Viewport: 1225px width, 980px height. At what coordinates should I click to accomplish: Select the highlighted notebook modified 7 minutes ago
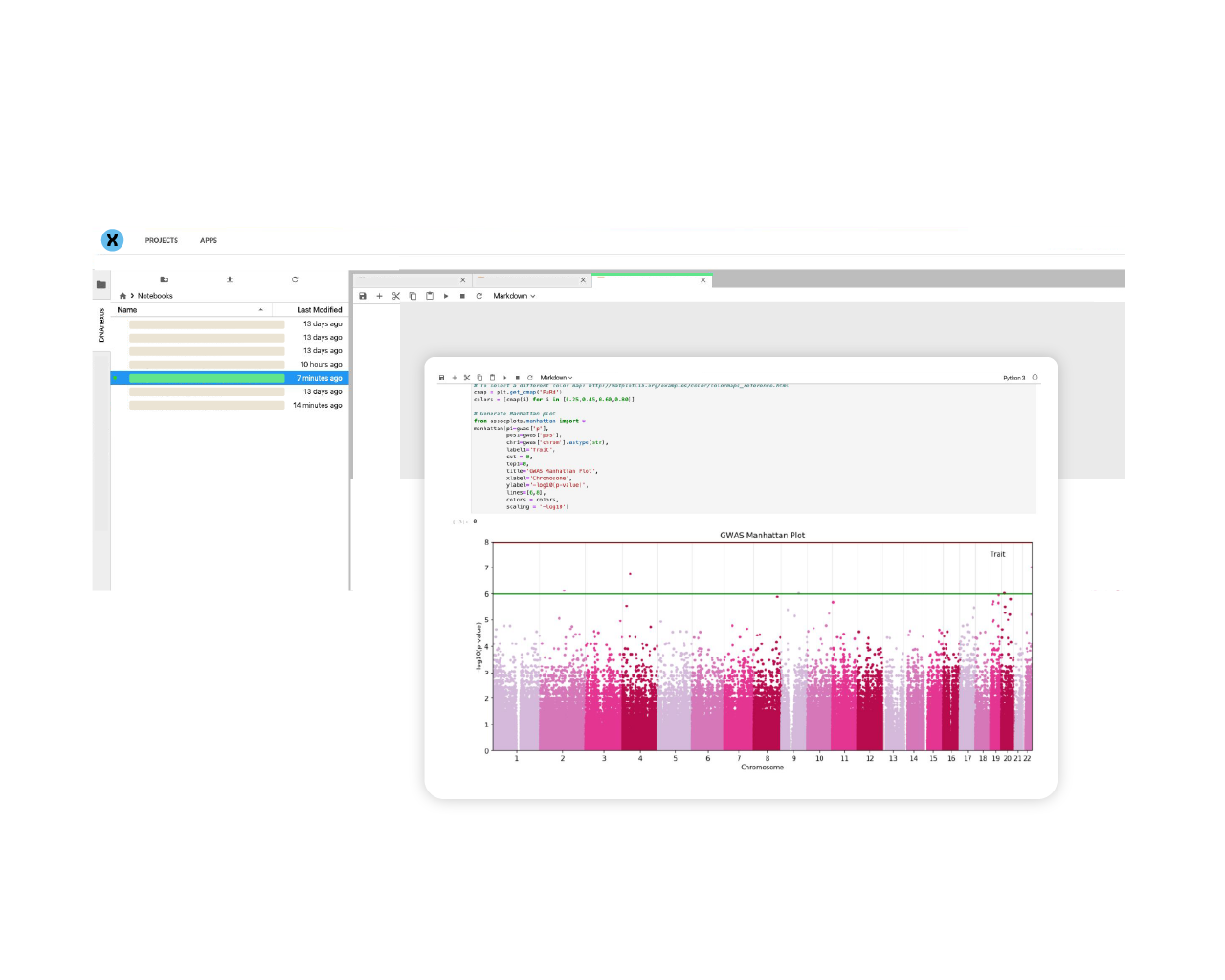tap(206, 378)
